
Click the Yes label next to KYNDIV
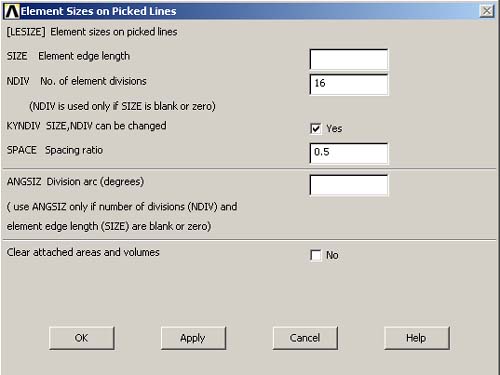click(334, 129)
